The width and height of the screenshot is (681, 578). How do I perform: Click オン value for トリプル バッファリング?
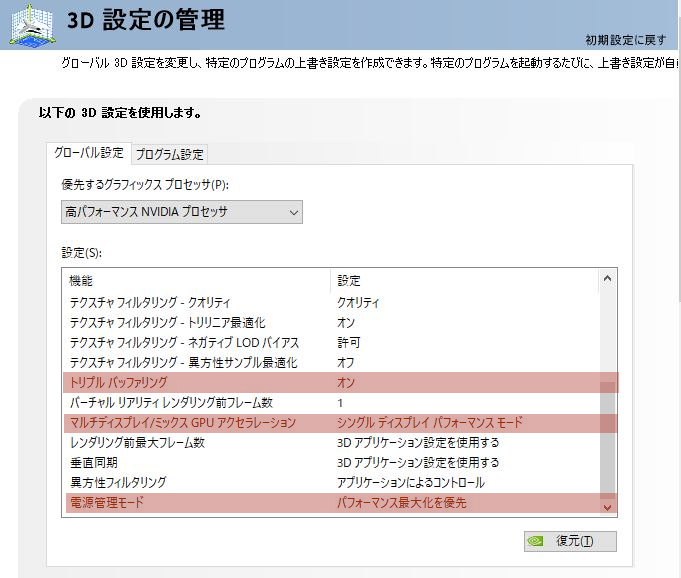tap(346, 383)
